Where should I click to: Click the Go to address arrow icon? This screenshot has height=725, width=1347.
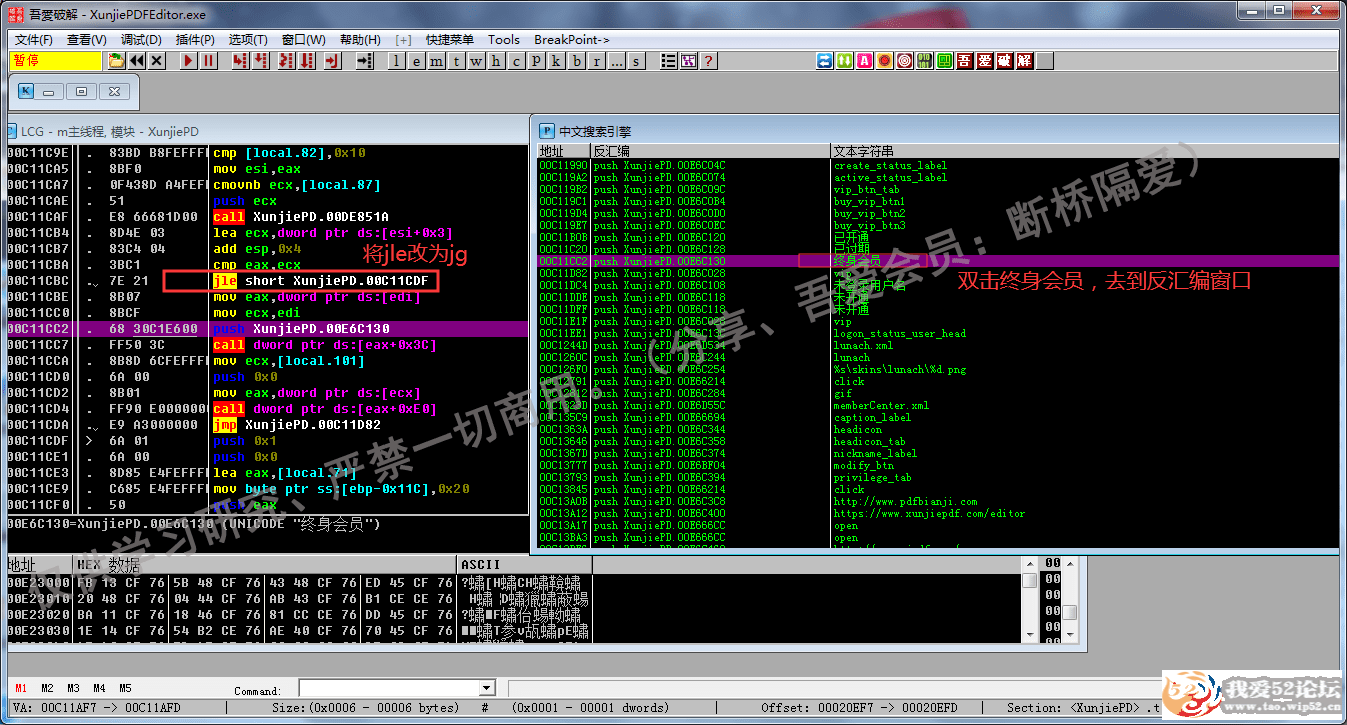364,61
